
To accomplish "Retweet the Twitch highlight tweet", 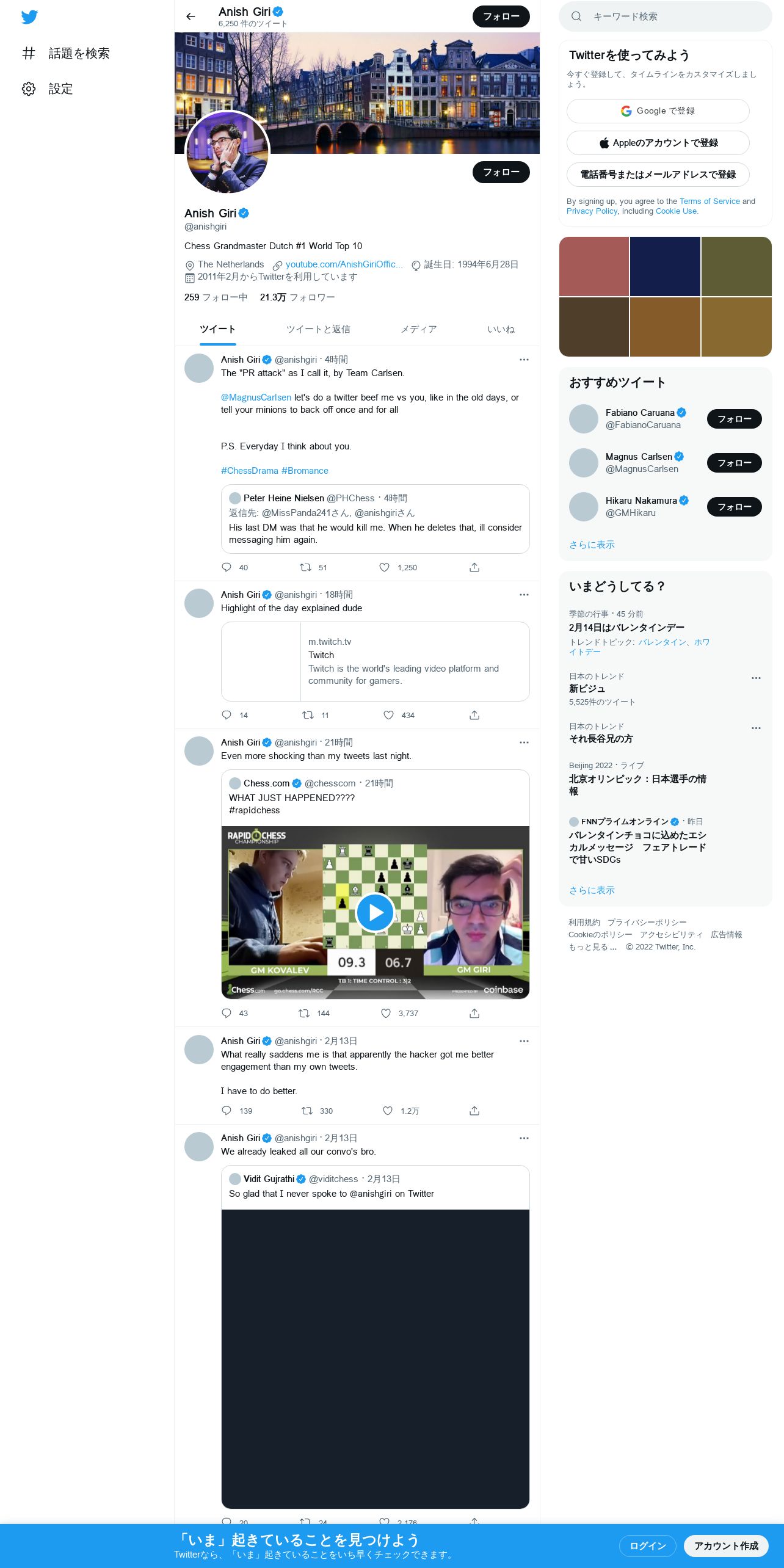I will click(x=308, y=715).
